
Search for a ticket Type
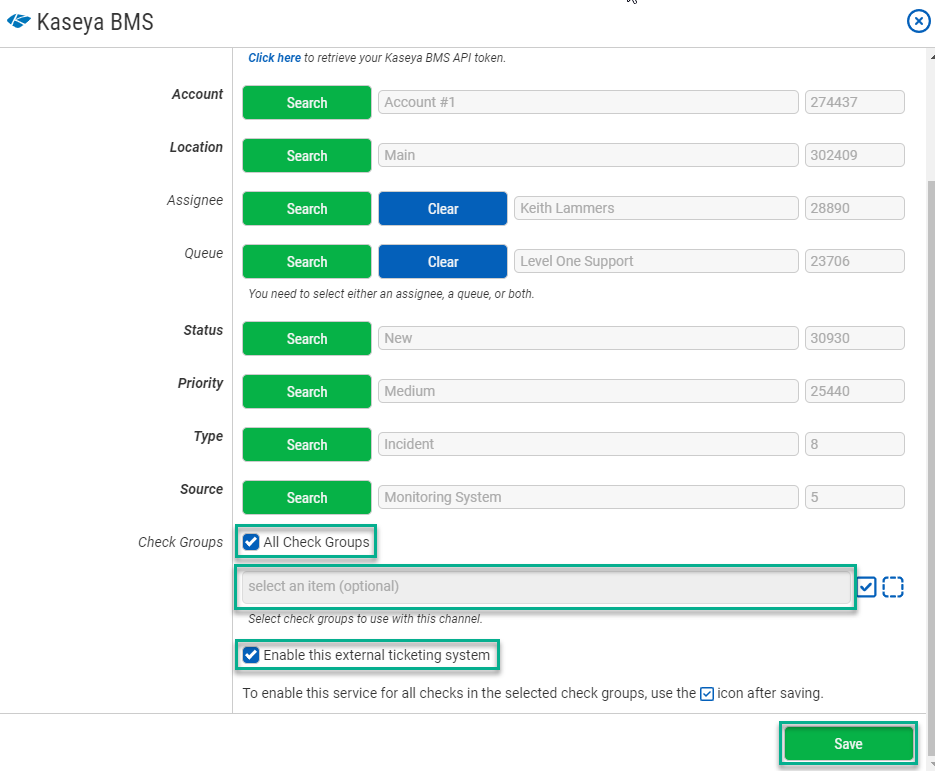click(306, 444)
